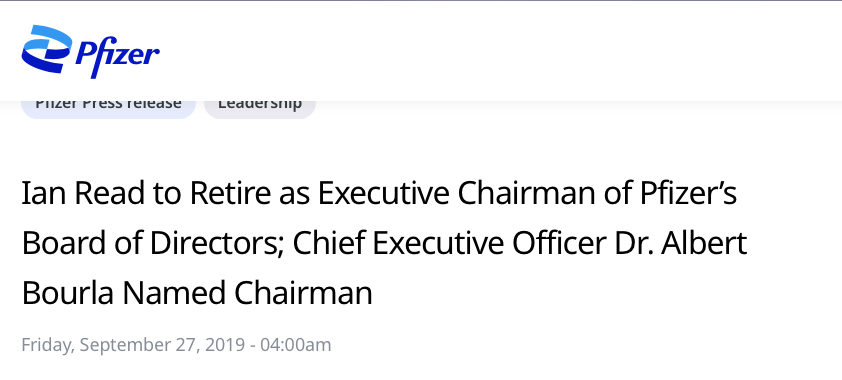The width and height of the screenshot is (842, 380).
Task: Open the Leadership category tag
Action: click(260, 109)
